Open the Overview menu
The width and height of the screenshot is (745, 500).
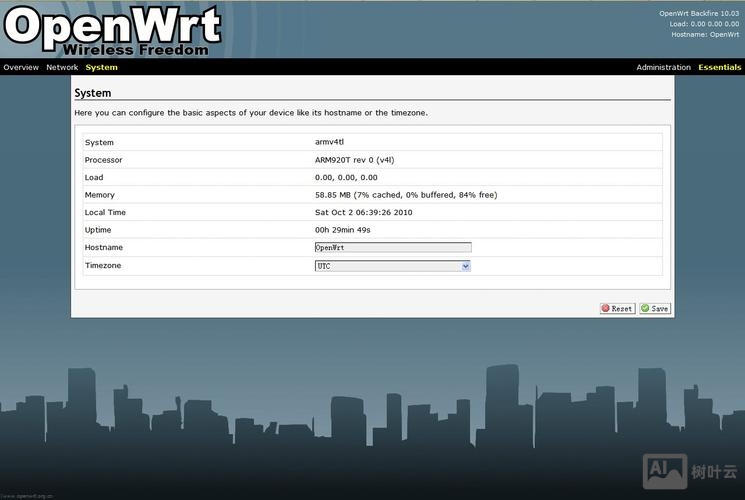pos(20,67)
